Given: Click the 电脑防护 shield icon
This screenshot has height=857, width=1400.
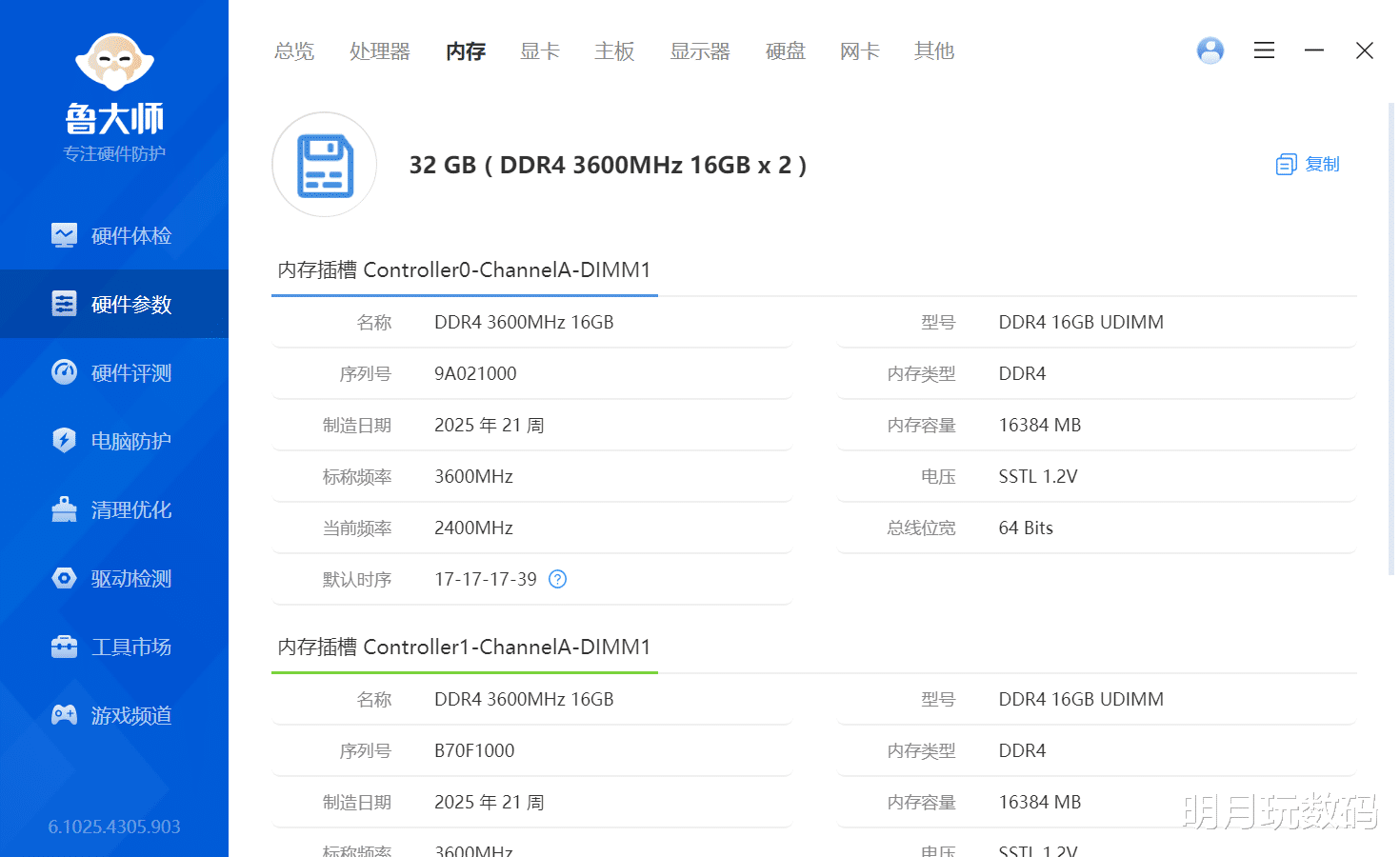Looking at the screenshot, I should tap(64, 441).
